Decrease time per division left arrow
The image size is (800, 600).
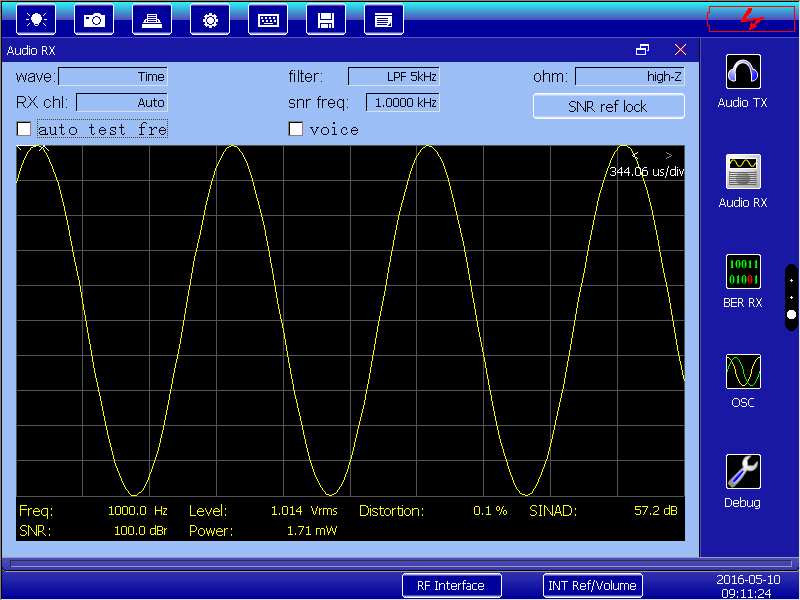(x=635, y=155)
